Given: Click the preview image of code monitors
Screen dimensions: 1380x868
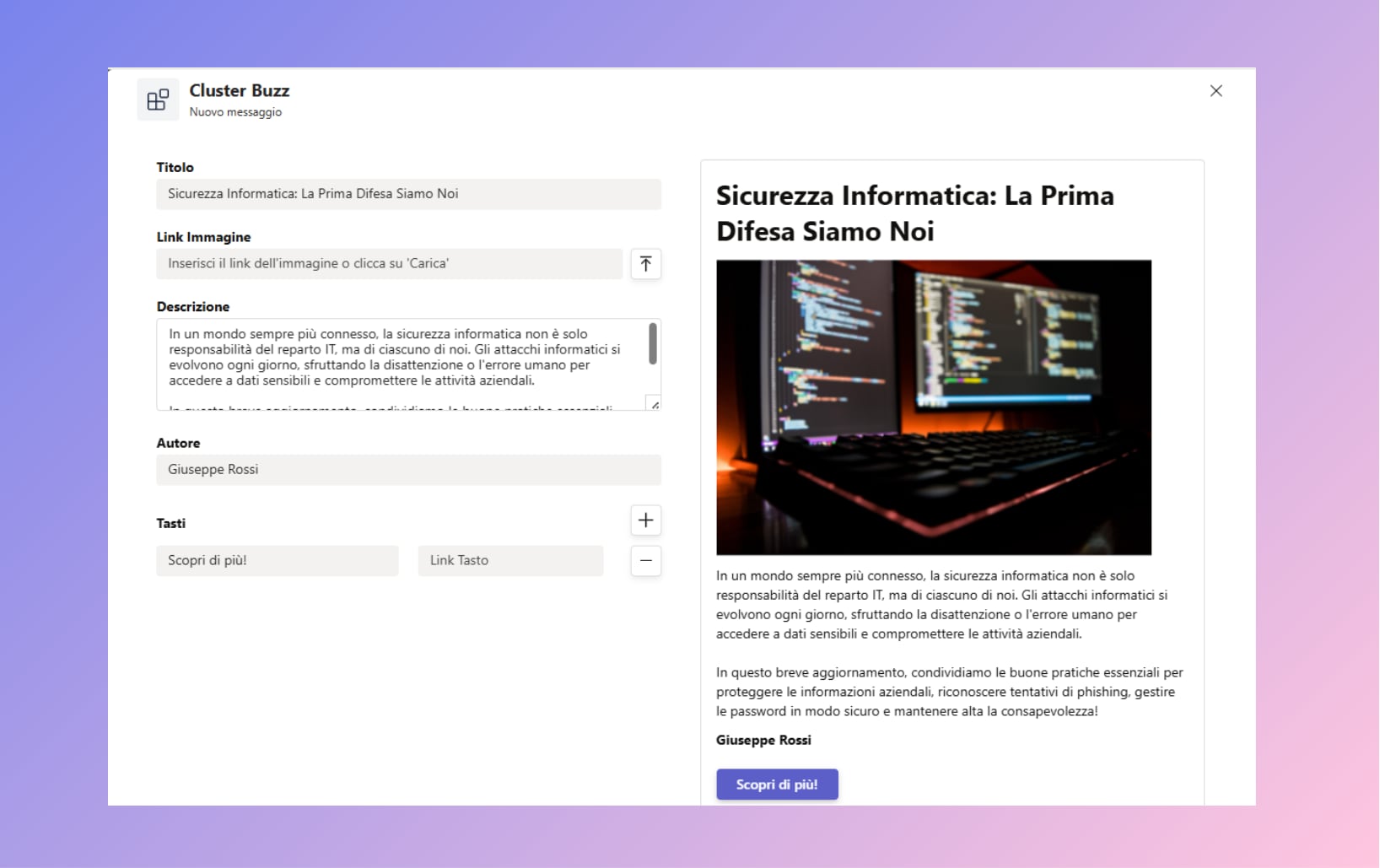Looking at the screenshot, I should (933, 407).
